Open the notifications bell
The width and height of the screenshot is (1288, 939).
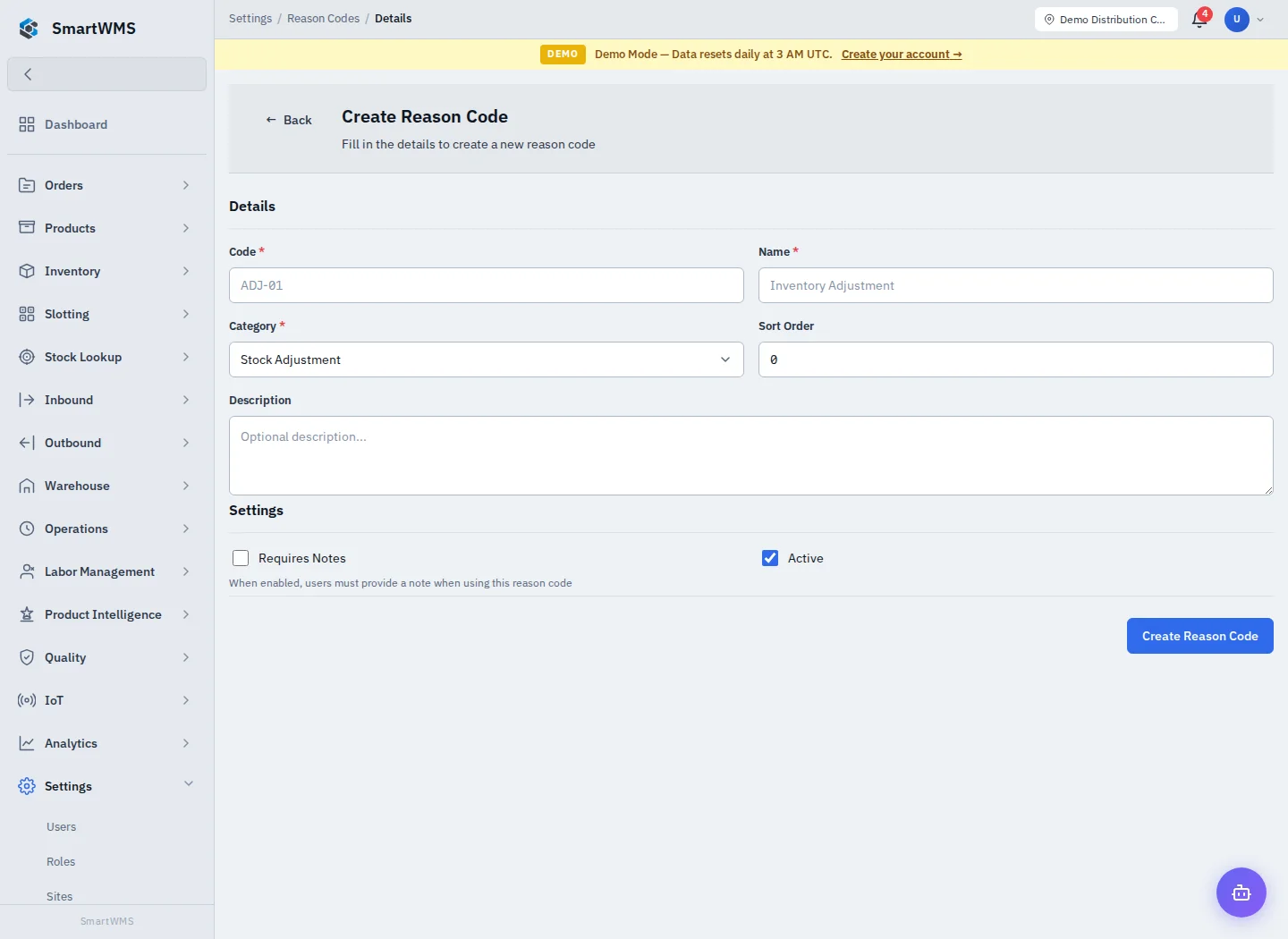click(x=1199, y=19)
